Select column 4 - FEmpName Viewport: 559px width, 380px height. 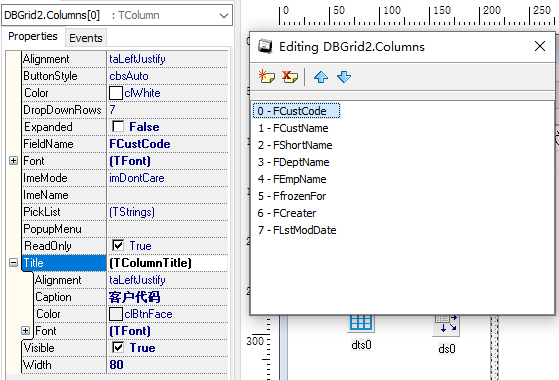(292, 179)
